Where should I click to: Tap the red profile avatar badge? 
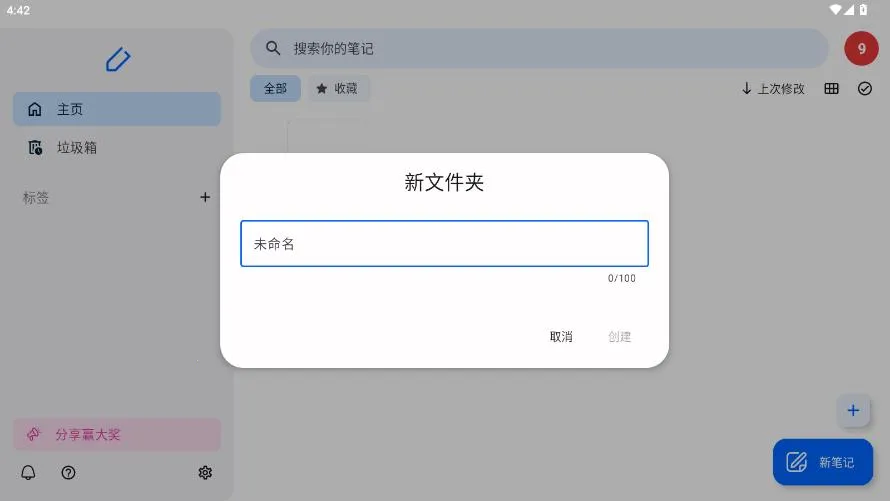coord(861,48)
